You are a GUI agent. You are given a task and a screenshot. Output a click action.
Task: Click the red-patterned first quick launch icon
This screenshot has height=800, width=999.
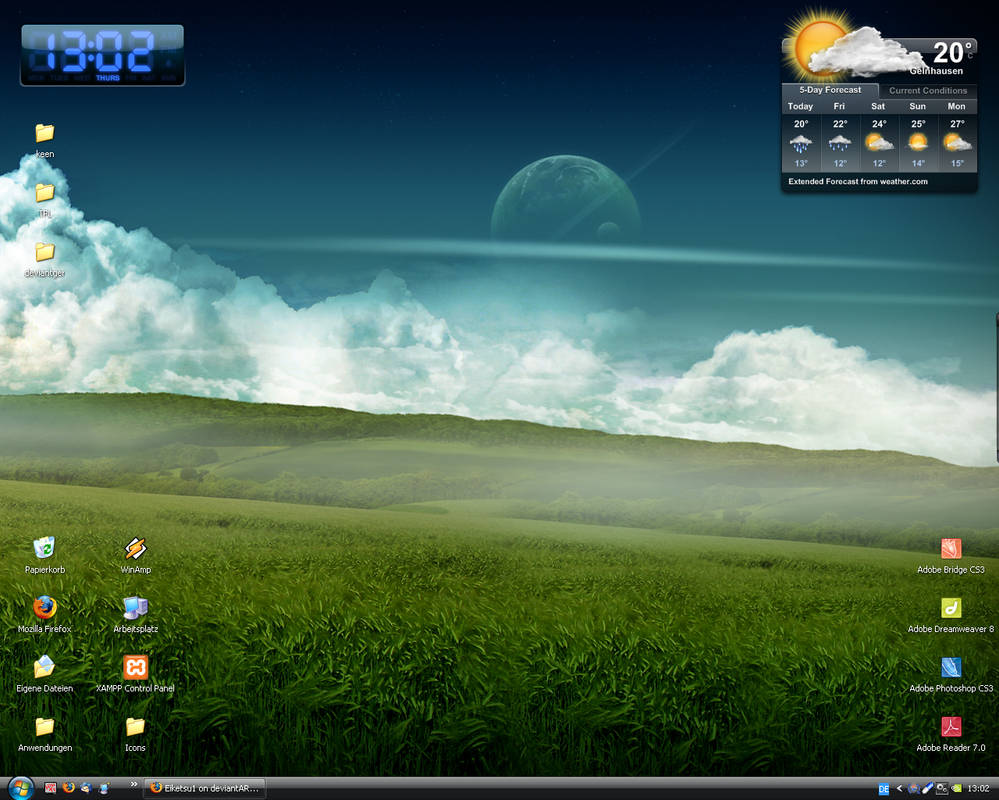click(50, 788)
